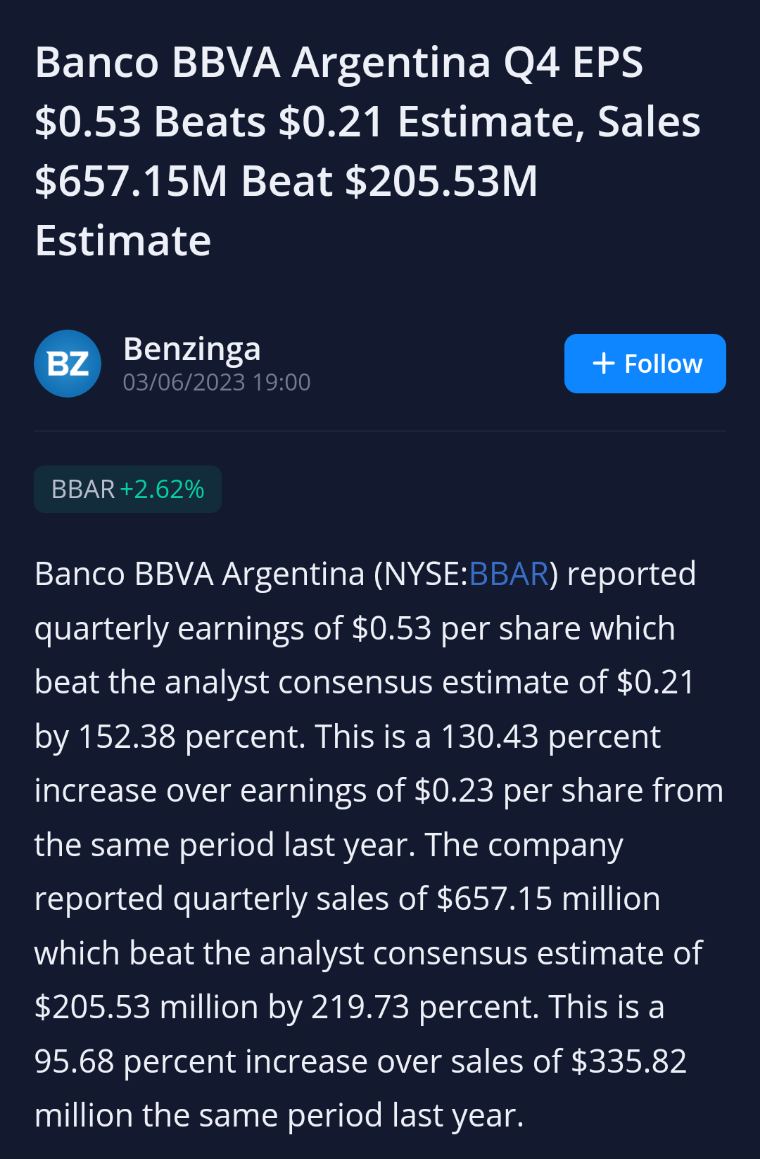Click the plus icon on Follow

coord(603,363)
